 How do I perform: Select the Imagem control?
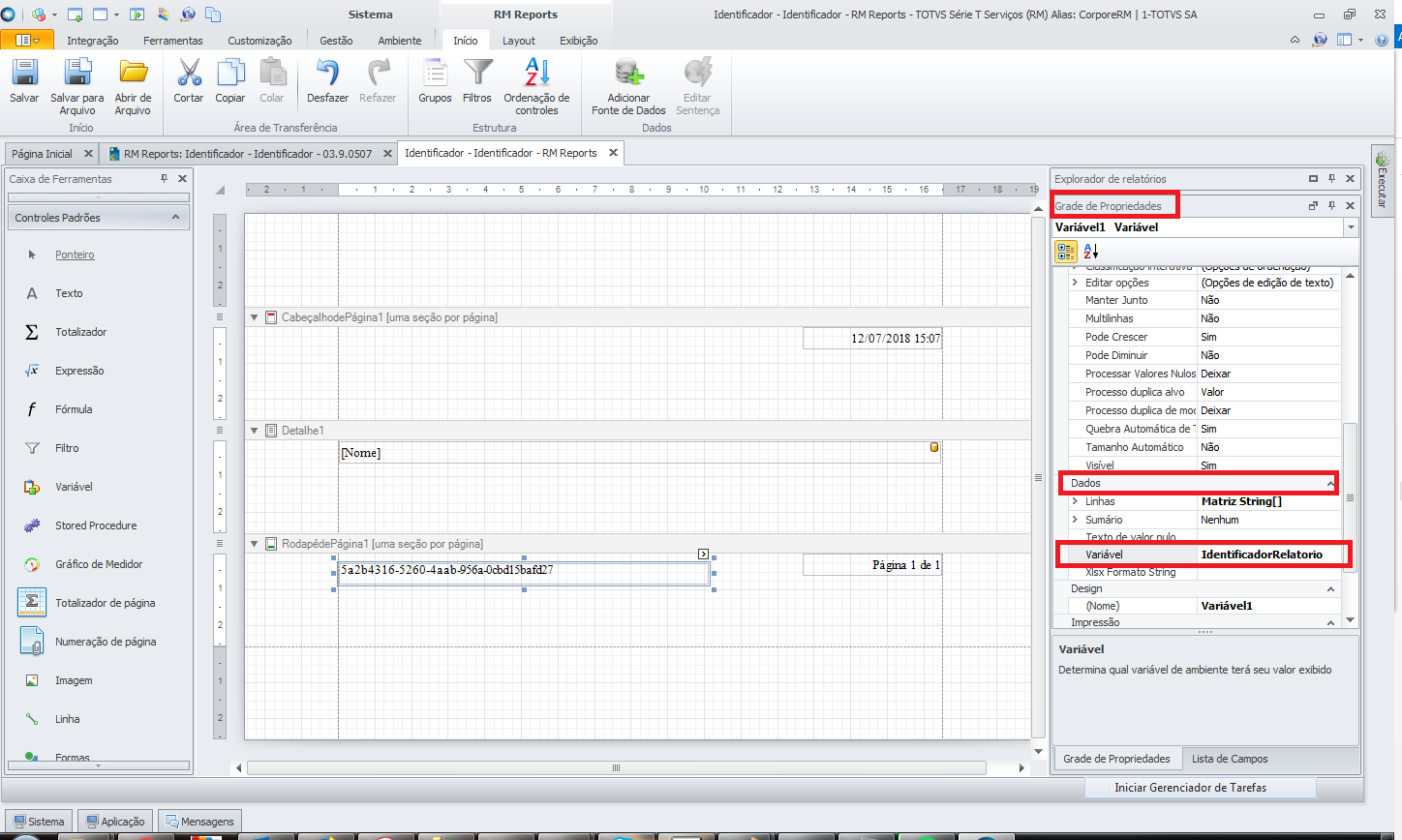74,680
